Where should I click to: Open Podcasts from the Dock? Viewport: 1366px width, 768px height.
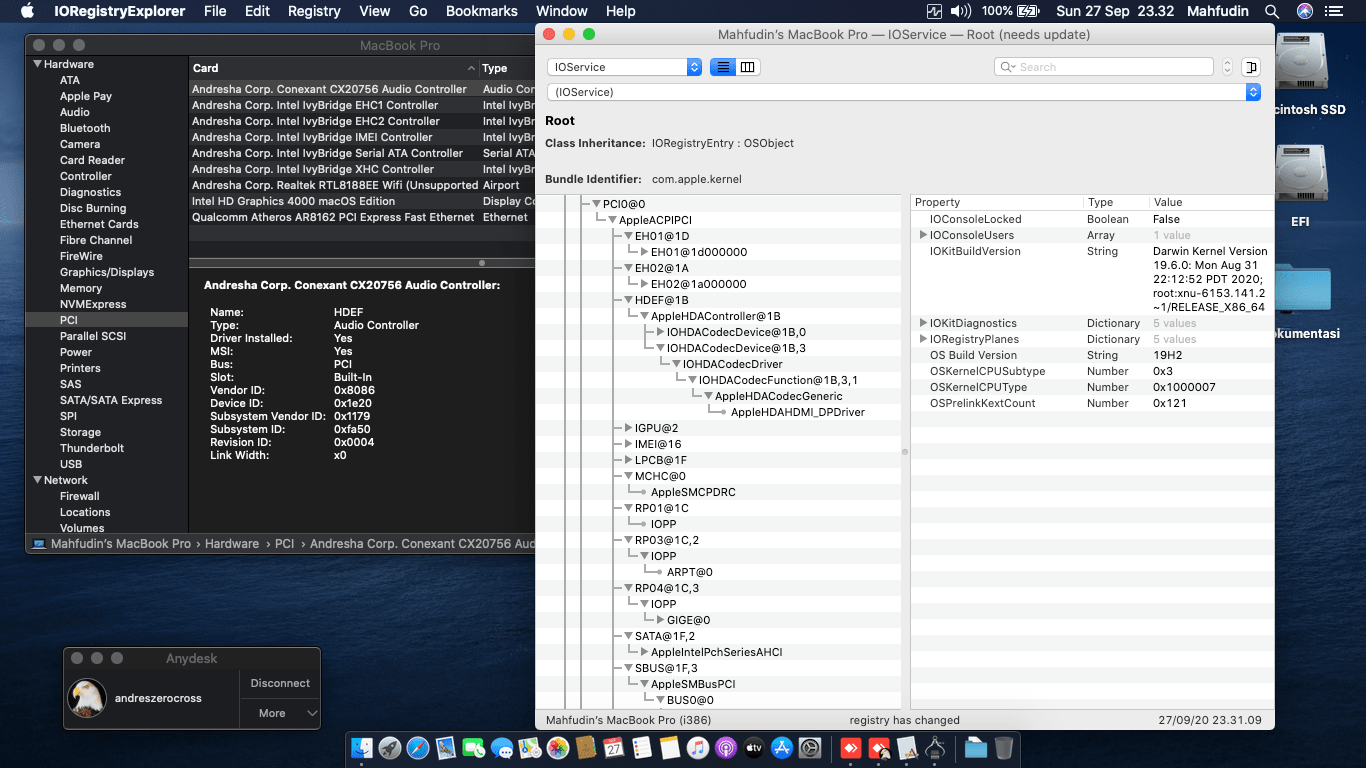tap(726, 747)
